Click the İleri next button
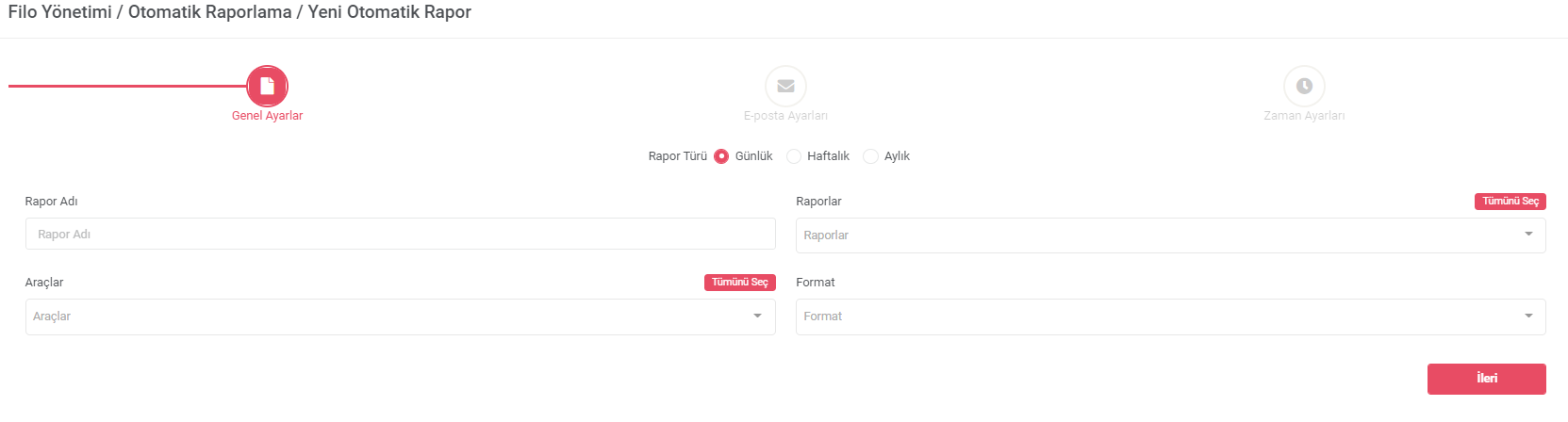Image resolution: width=1568 pixels, height=422 pixels. point(1487,379)
